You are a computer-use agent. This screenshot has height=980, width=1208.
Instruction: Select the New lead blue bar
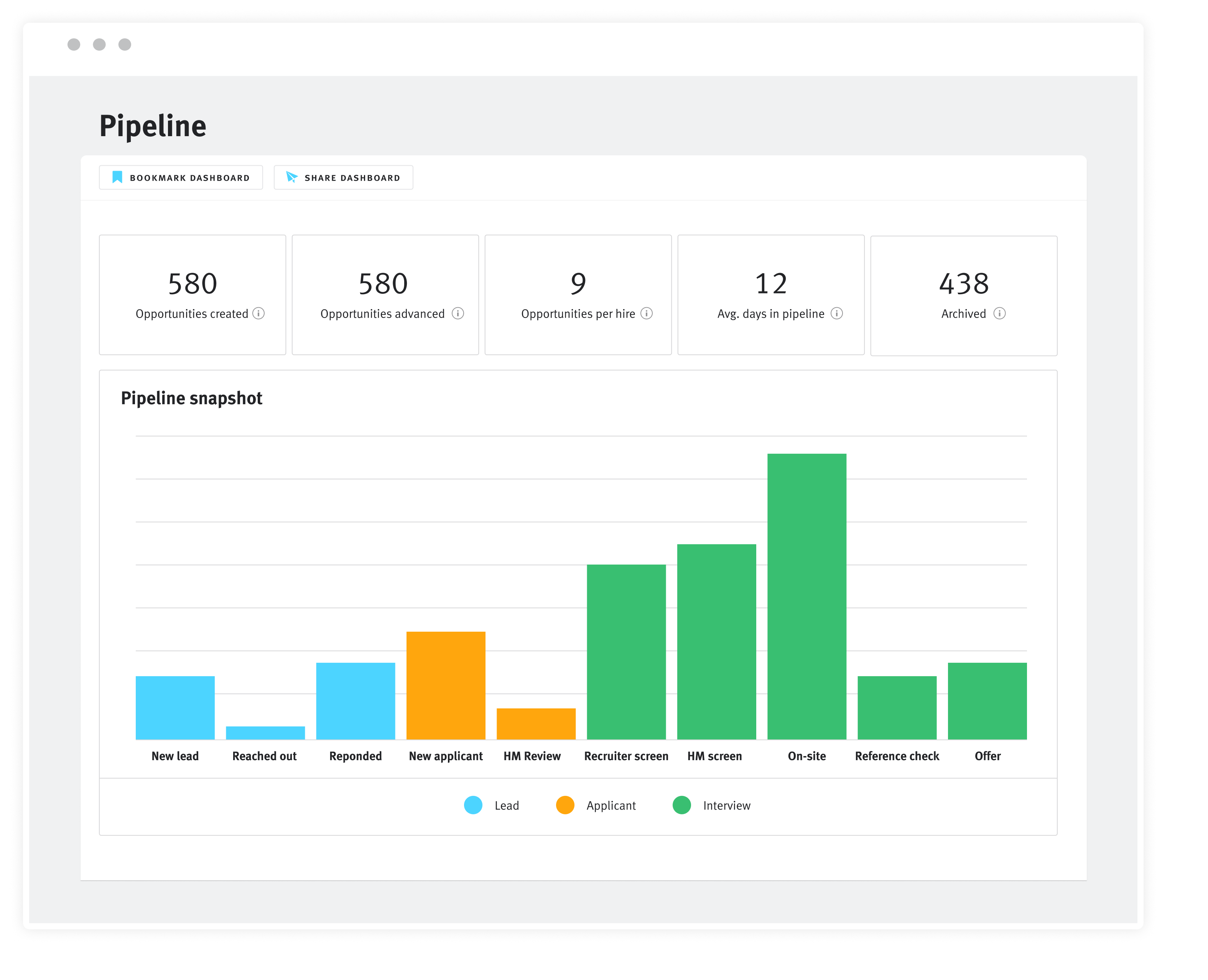(x=175, y=707)
